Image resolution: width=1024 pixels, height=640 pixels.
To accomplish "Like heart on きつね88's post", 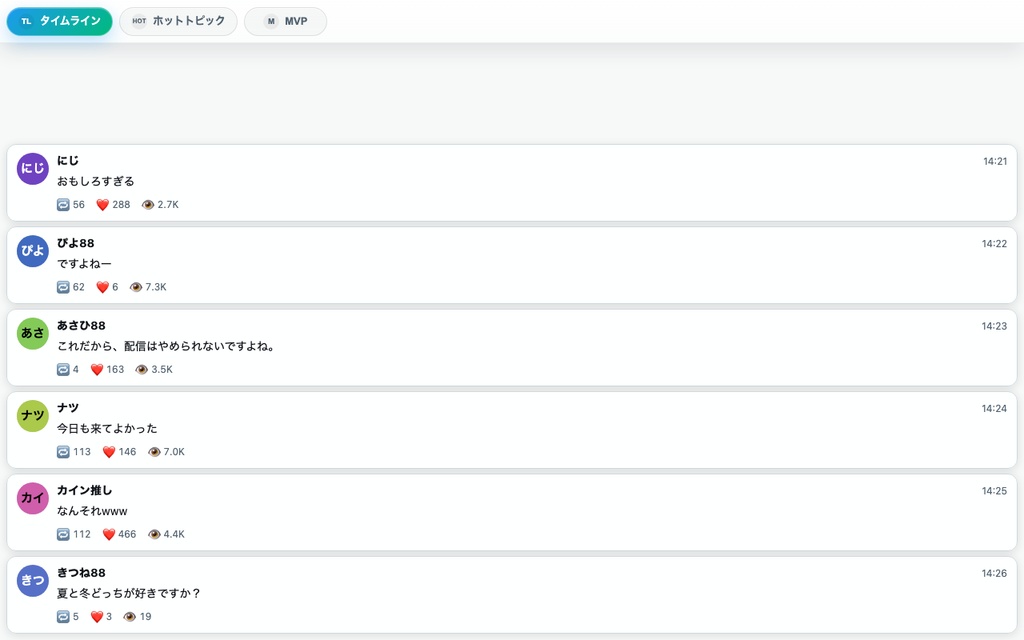I will coord(97,616).
